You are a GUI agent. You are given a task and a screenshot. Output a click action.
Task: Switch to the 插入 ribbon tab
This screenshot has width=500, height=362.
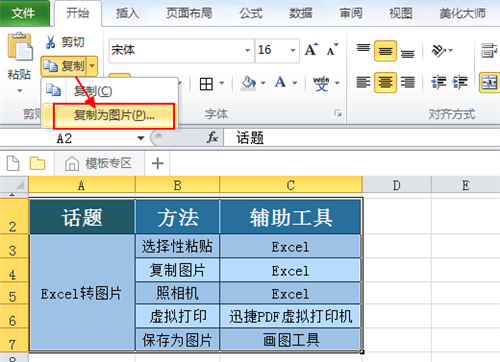[x=127, y=13]
